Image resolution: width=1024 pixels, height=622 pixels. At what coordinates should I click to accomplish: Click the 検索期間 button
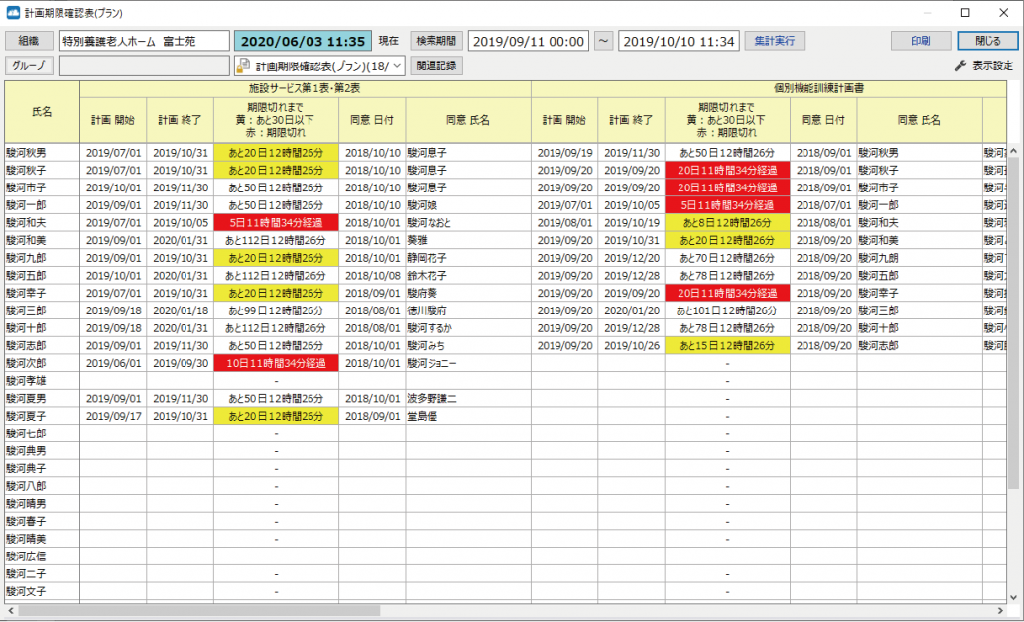436,41
